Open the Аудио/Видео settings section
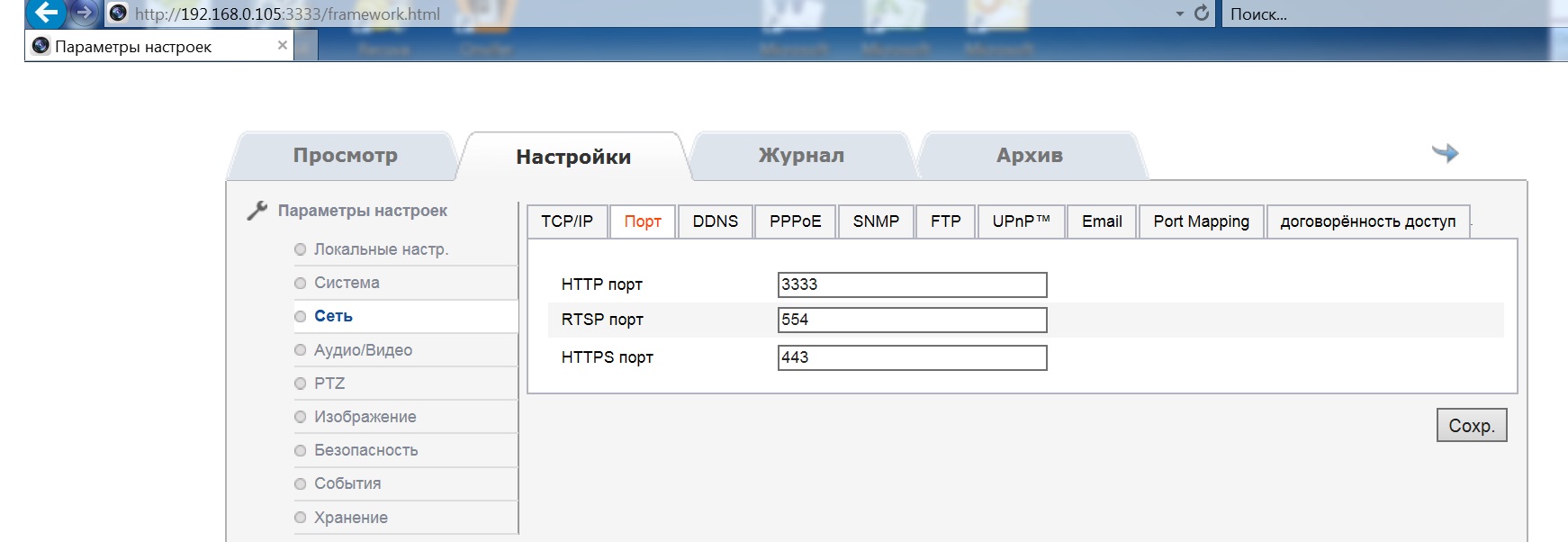This screenshot has height=542, width=1568. [363, 350]
